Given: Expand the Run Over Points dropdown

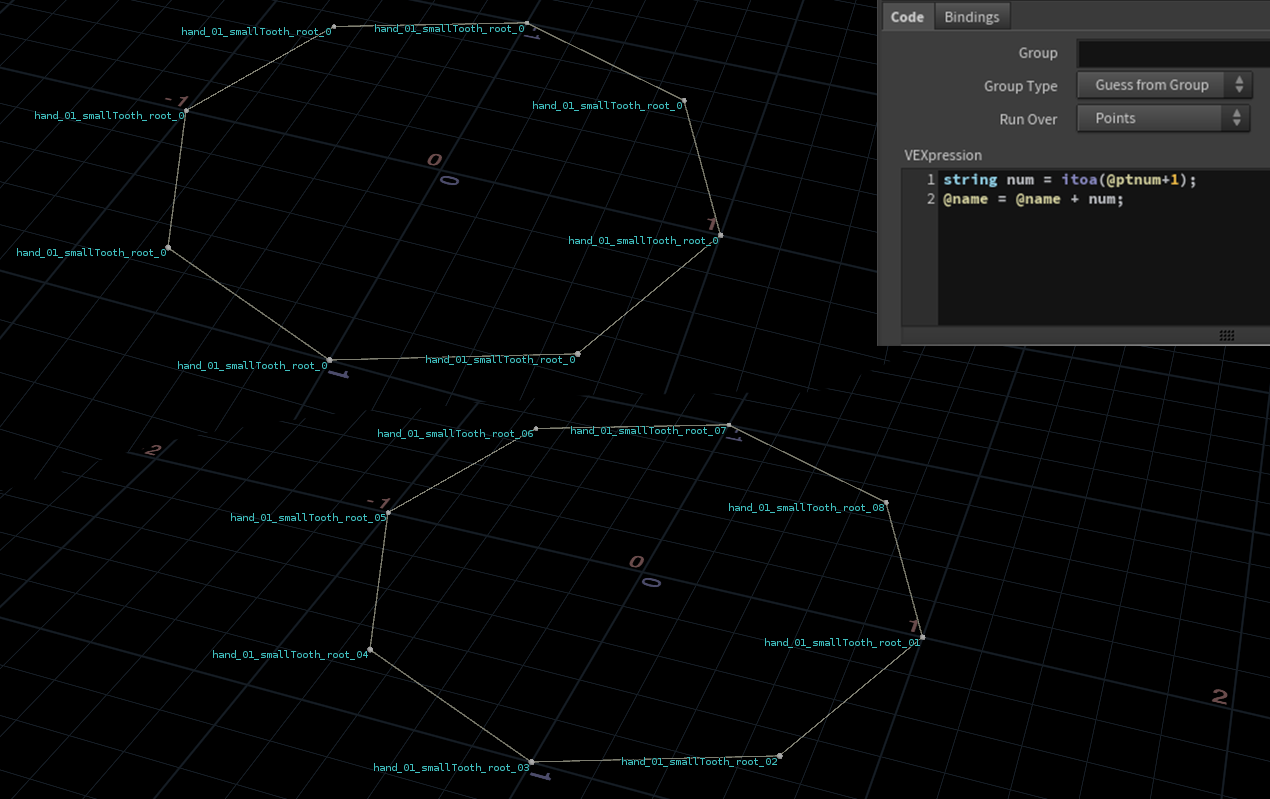Looking at the screenshot, I should 1164,119.
